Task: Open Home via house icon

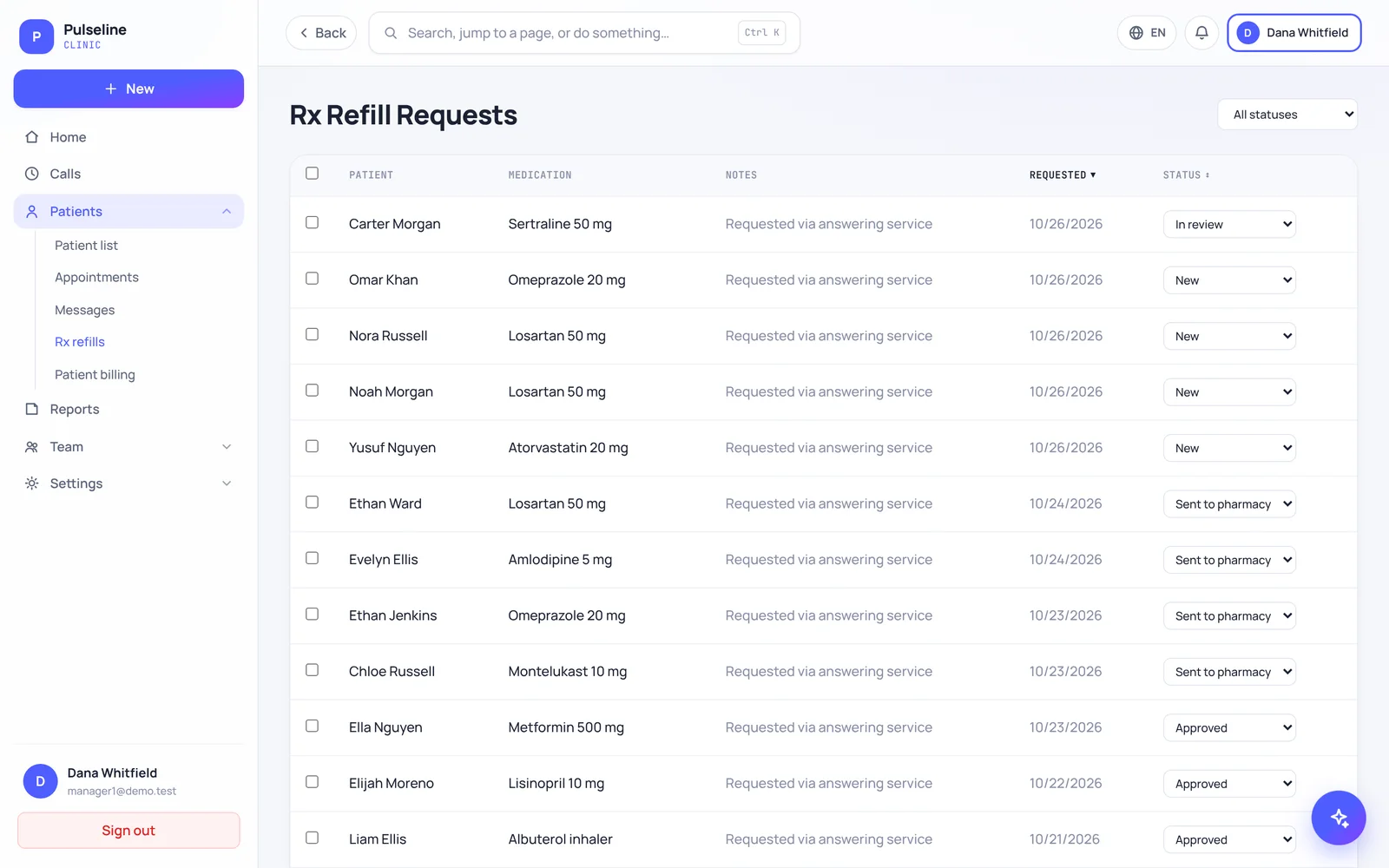Action: (32, 137)
